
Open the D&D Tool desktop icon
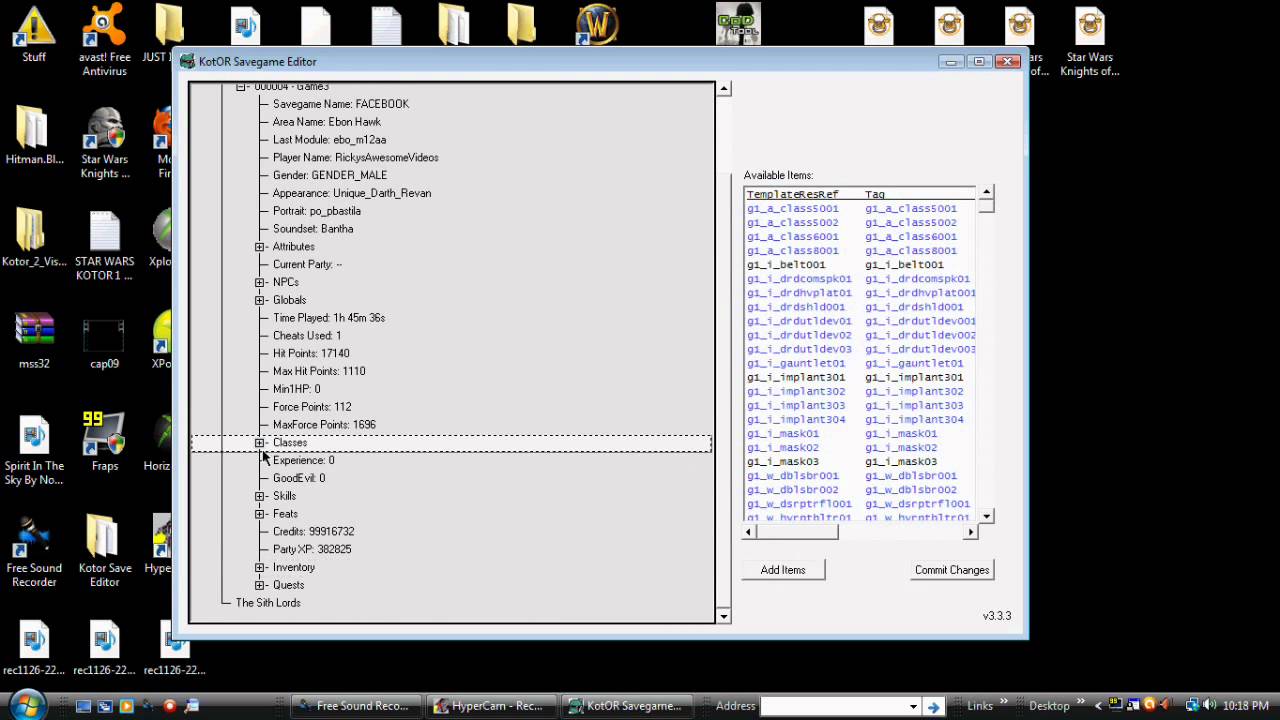[738, 24]
